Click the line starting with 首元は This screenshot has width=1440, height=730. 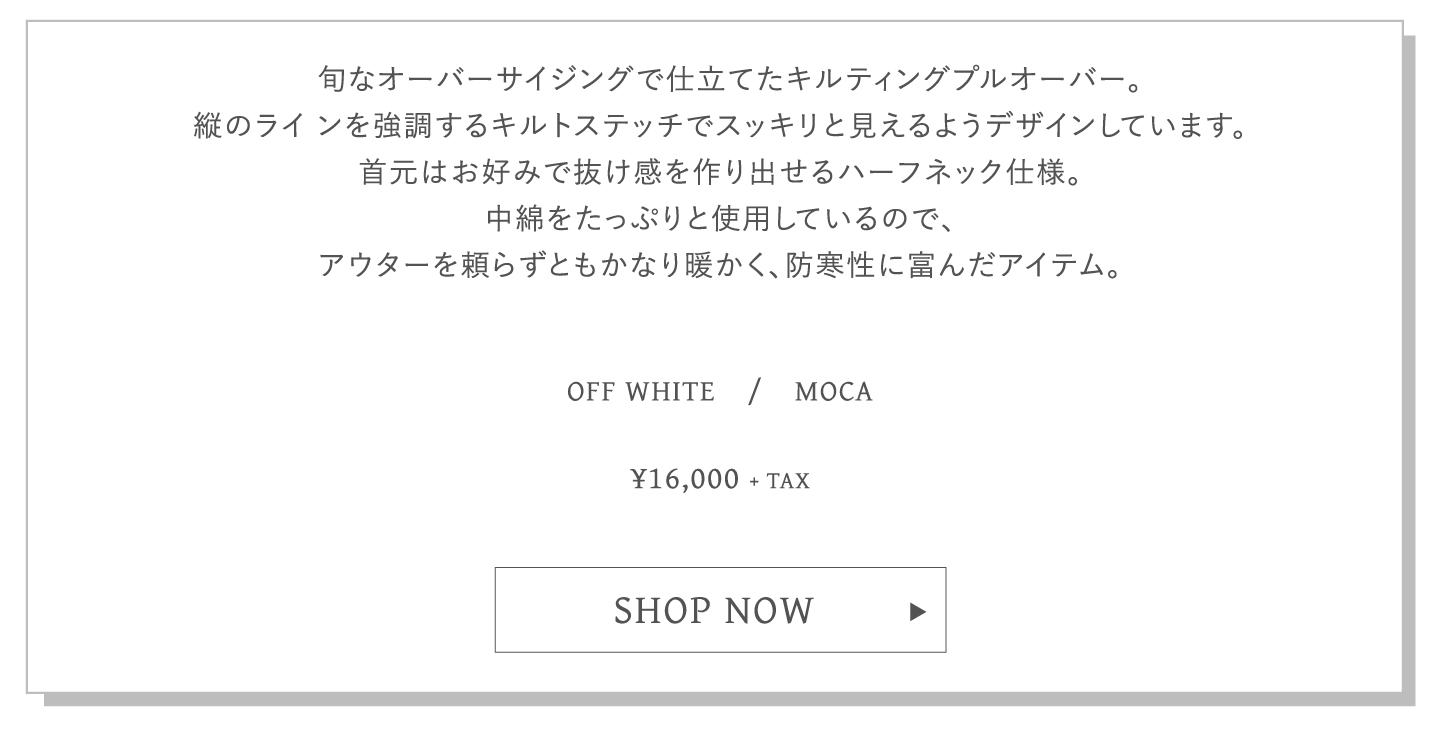[720, 173]
